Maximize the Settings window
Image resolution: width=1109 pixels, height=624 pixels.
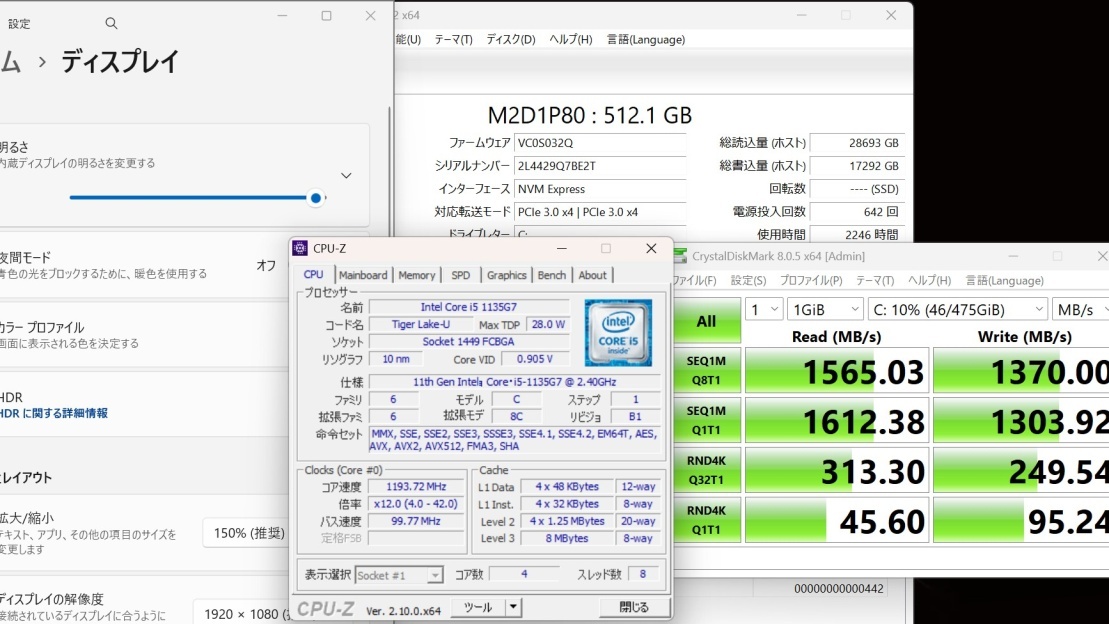click(x=326, y=16)
